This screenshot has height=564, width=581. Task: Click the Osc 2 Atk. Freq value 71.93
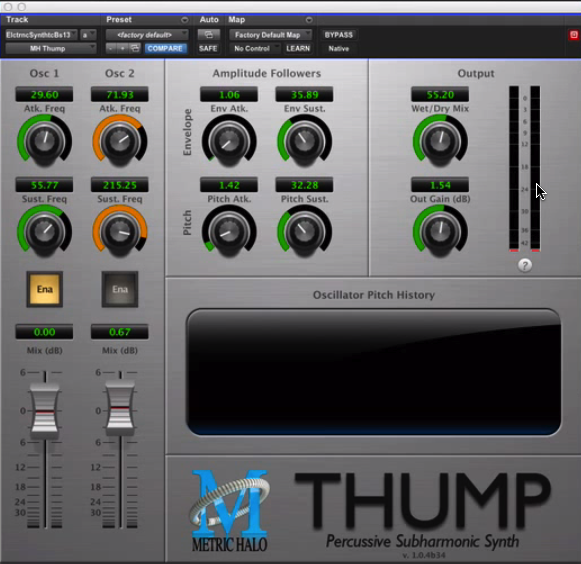(120, 94)
